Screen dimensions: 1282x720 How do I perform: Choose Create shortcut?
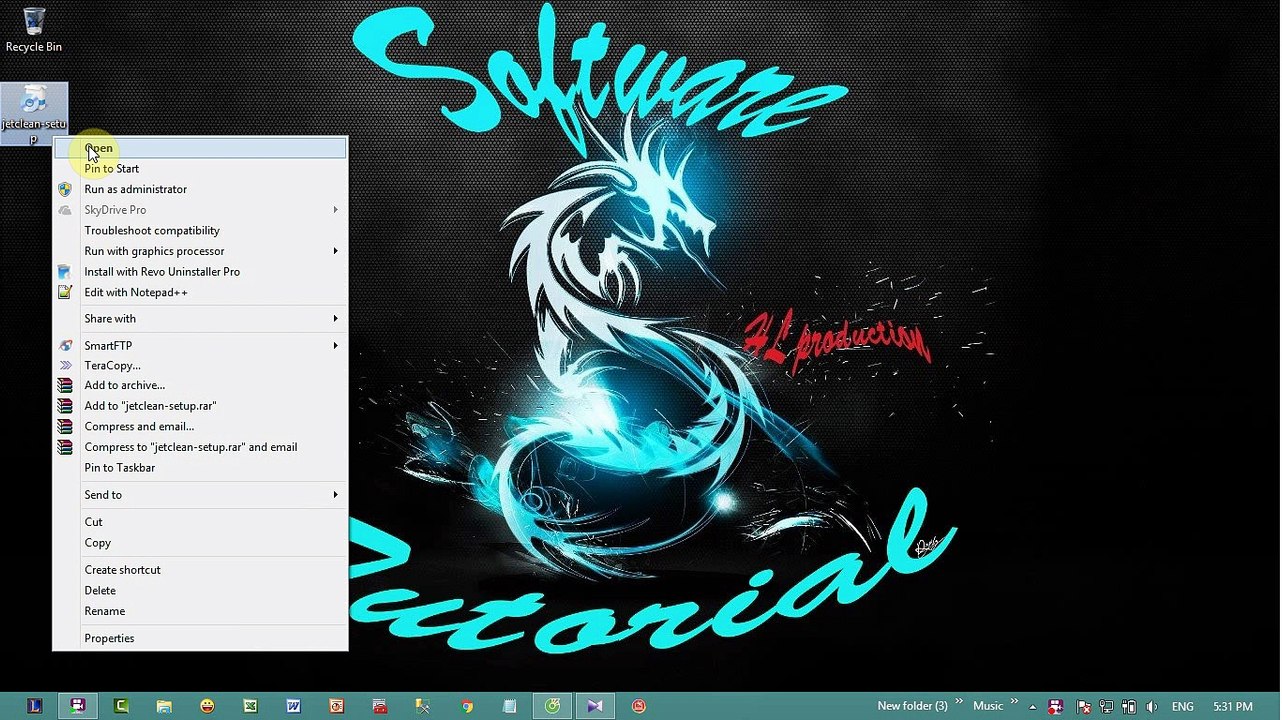click(x=200, y=570)
